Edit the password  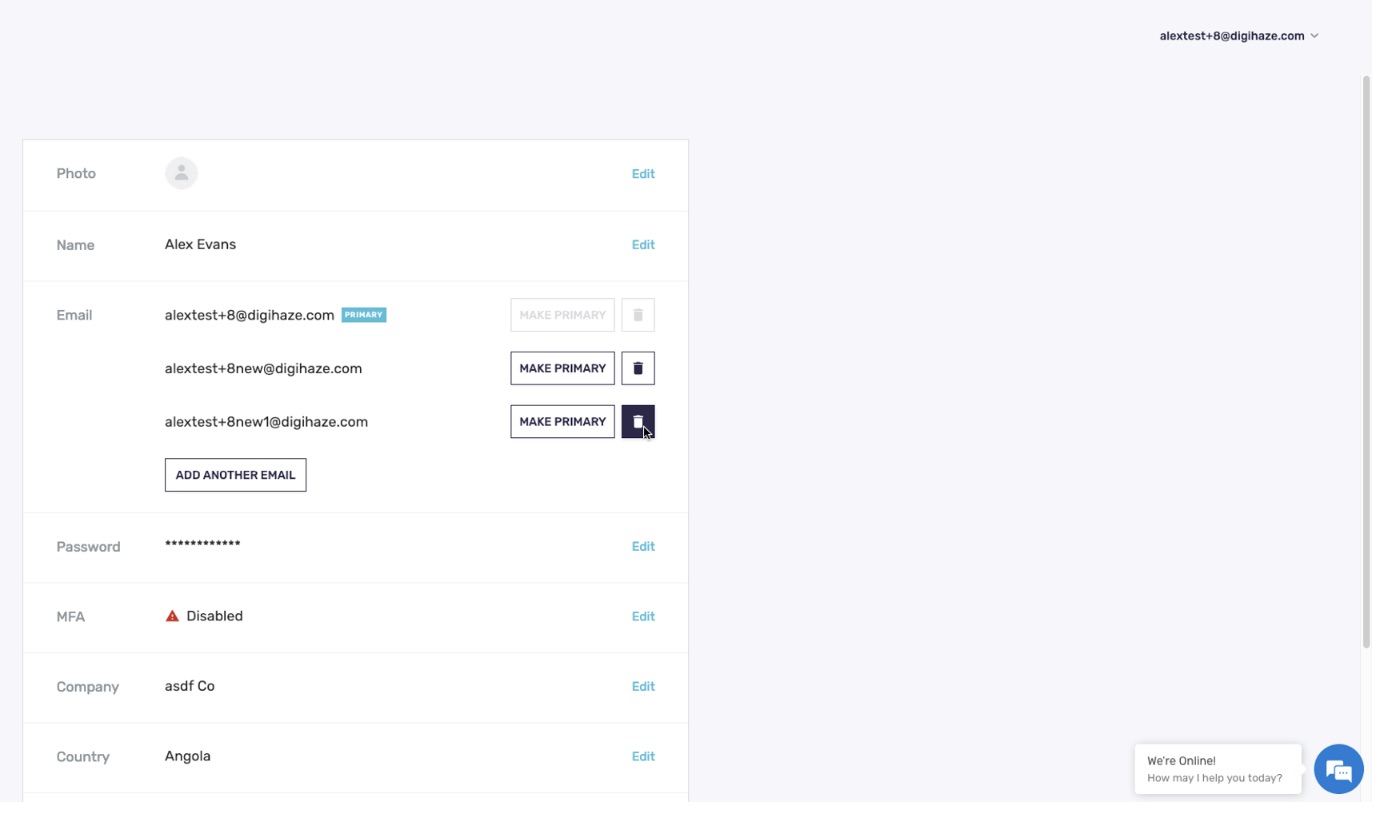coord(643,547)
